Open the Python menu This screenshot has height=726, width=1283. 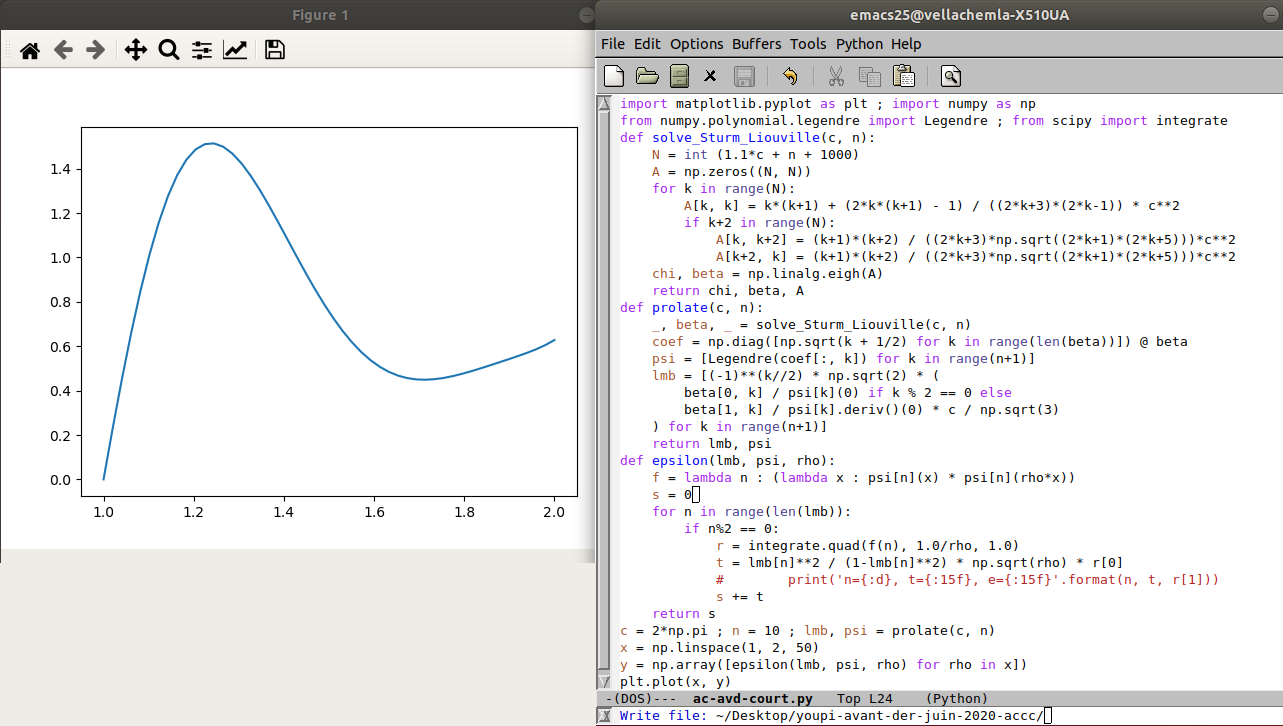tap(859, 44)
